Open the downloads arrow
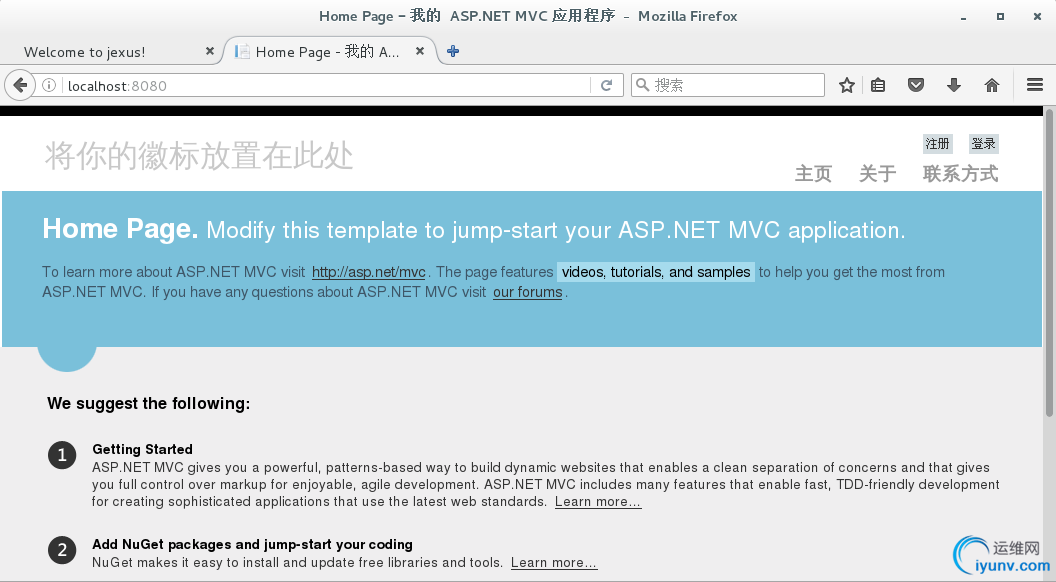The width and height of the screenshot is (1056, 582). pos(954,86)
